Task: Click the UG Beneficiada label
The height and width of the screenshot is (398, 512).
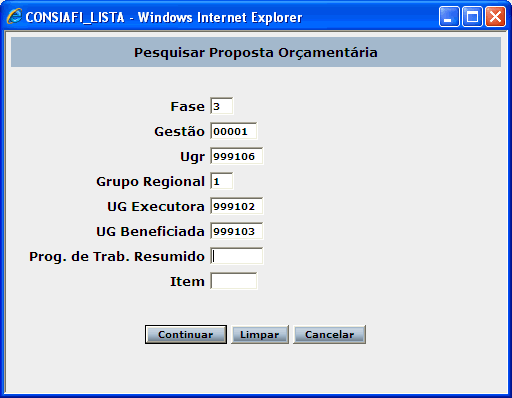Action: click(x=150, y=232)
